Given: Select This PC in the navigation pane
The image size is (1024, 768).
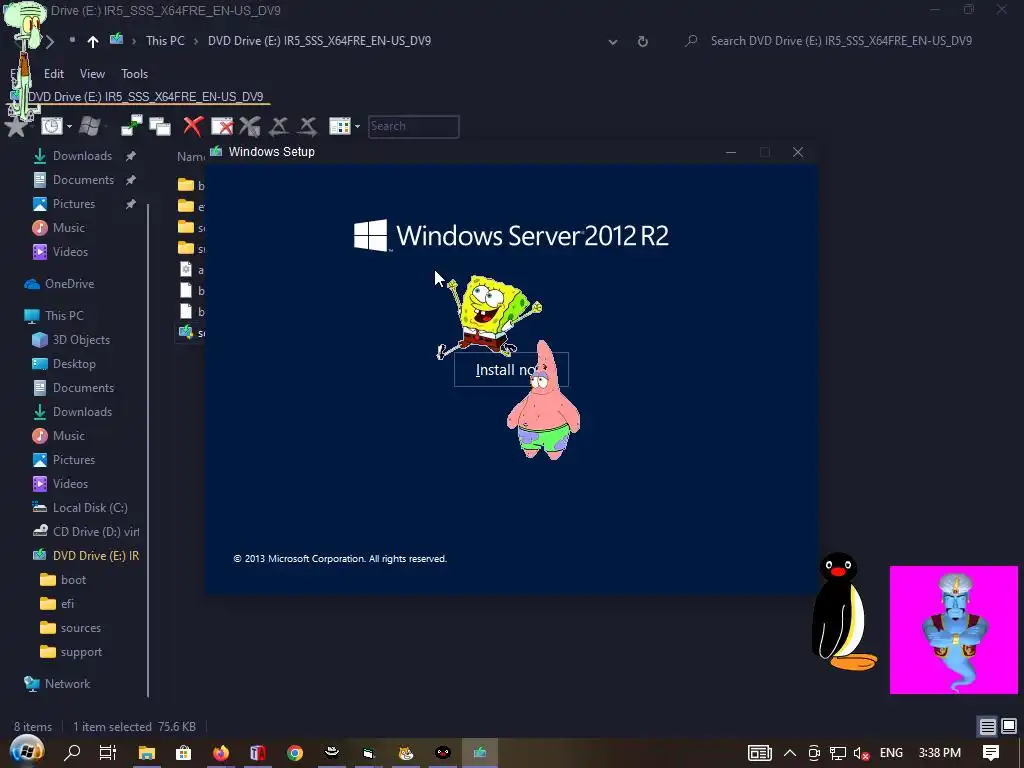Looking at the screenshot, I should point(64,315).
